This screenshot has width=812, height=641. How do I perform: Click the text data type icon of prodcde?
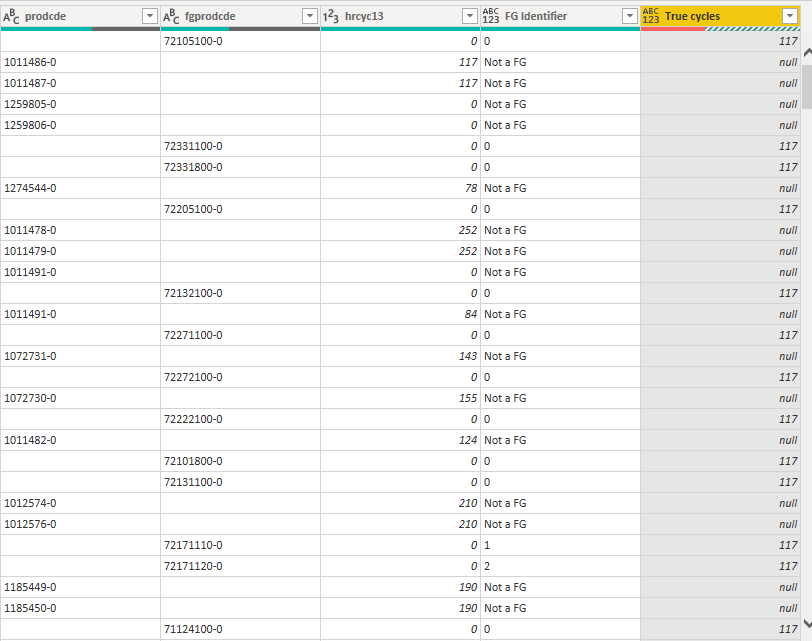(x=11, y=17)
